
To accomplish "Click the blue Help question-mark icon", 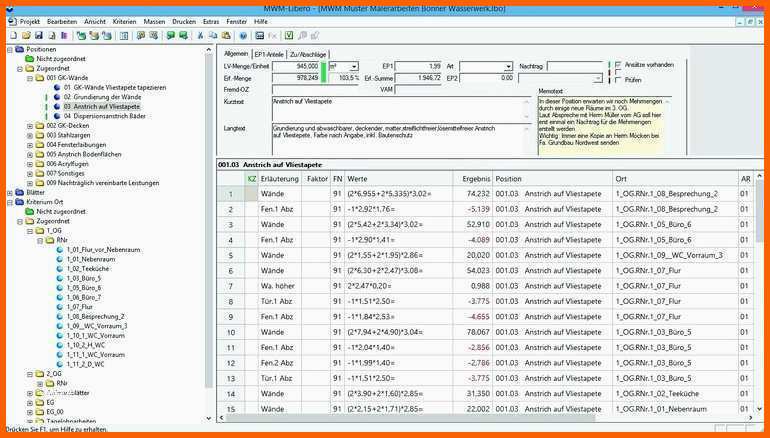I will click(x=243, y=35).
